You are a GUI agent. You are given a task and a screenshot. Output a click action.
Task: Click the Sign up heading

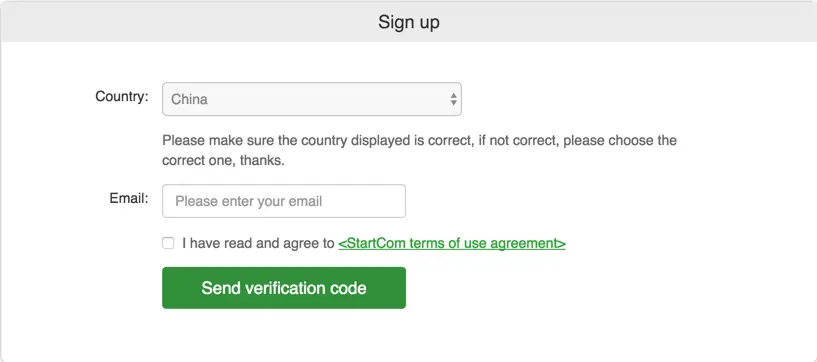click(x=408, y=22)
